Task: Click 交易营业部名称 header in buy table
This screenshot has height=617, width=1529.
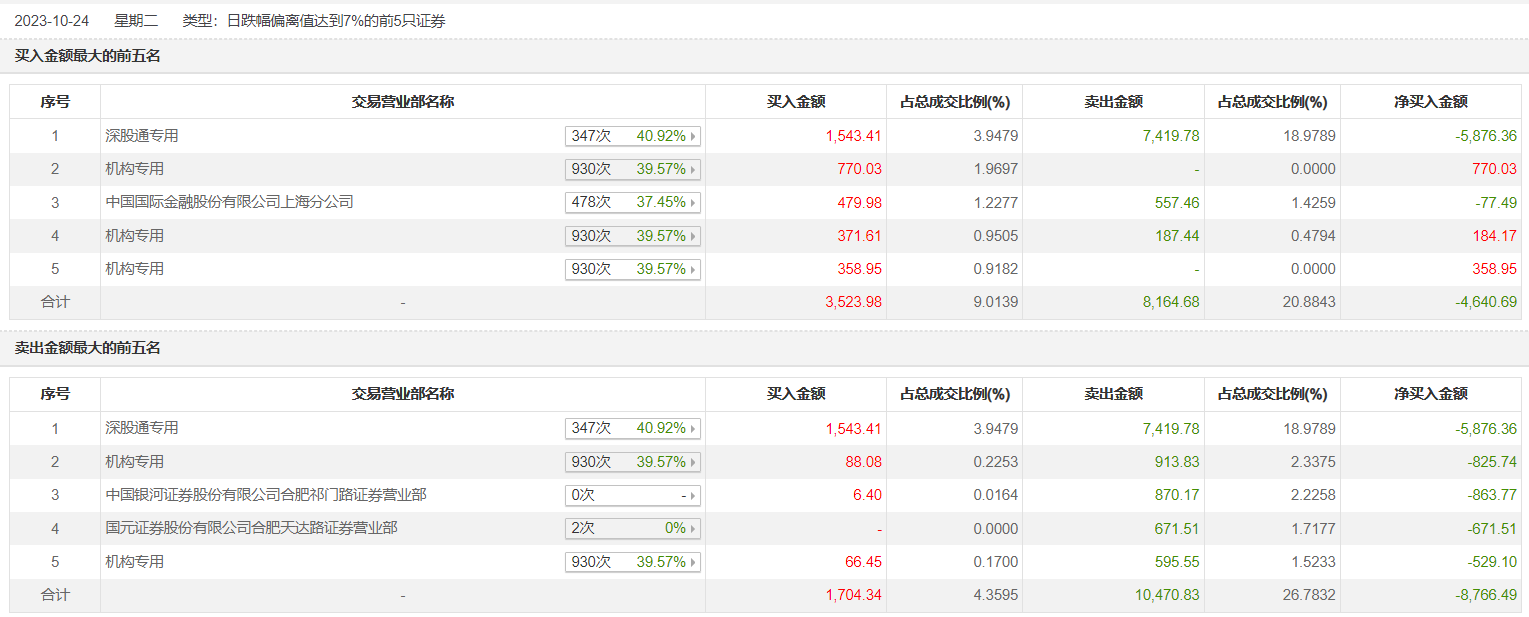Action: click(402, 102)
